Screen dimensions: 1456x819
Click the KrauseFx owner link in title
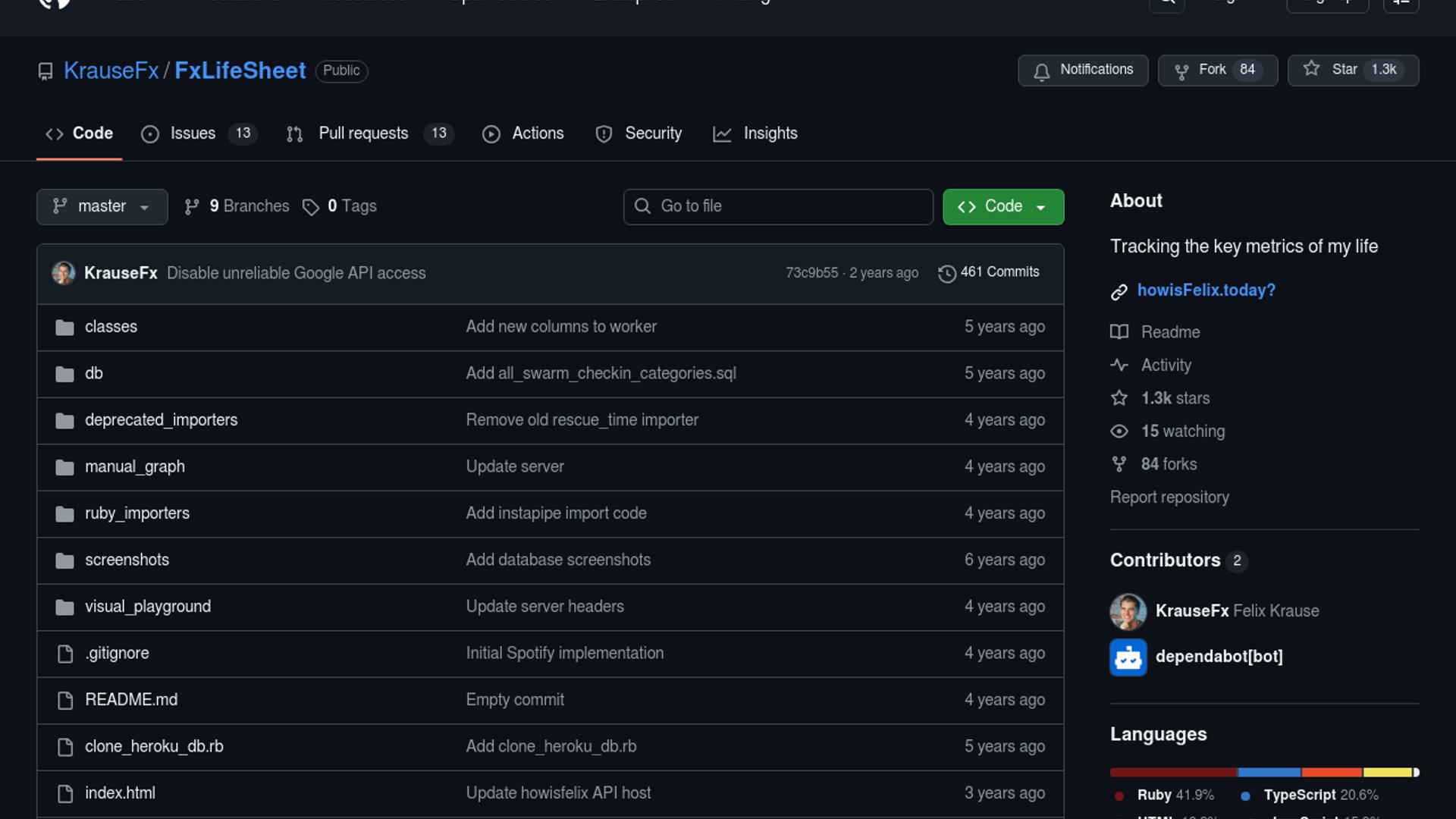tap(111, 71)
